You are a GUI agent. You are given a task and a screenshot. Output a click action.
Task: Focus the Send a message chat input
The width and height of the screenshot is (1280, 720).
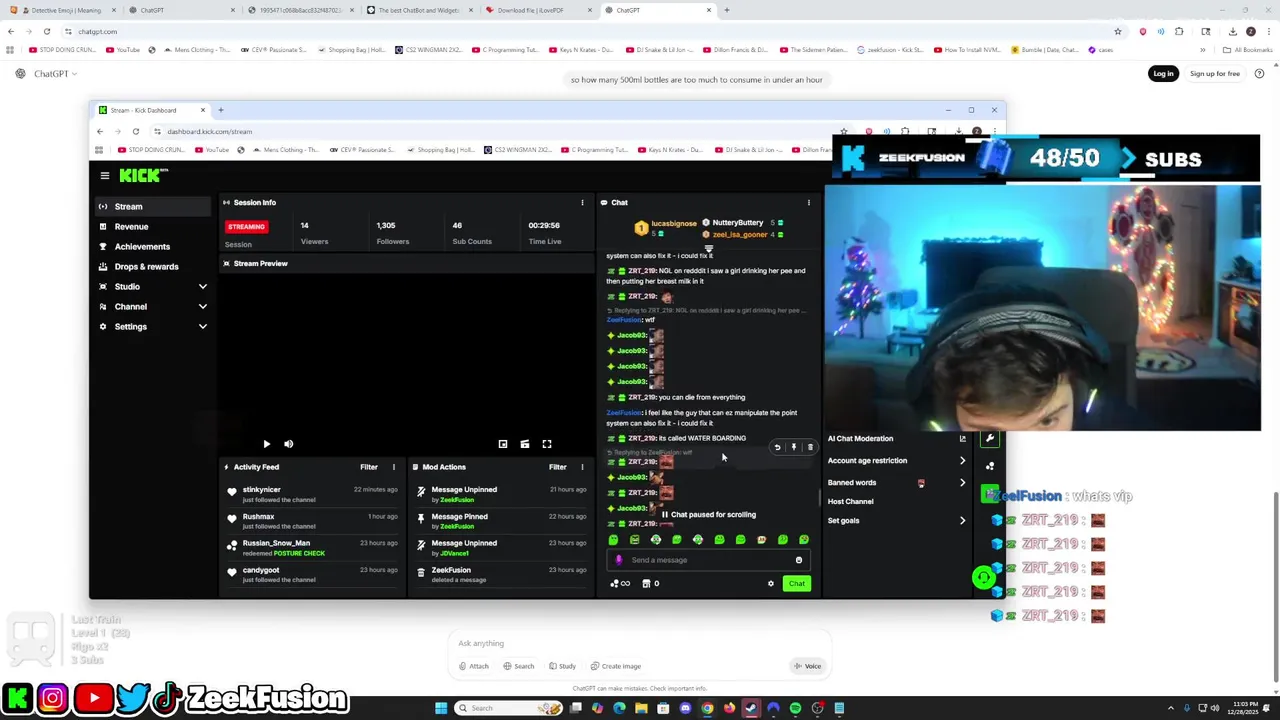[x=709, y=560]
